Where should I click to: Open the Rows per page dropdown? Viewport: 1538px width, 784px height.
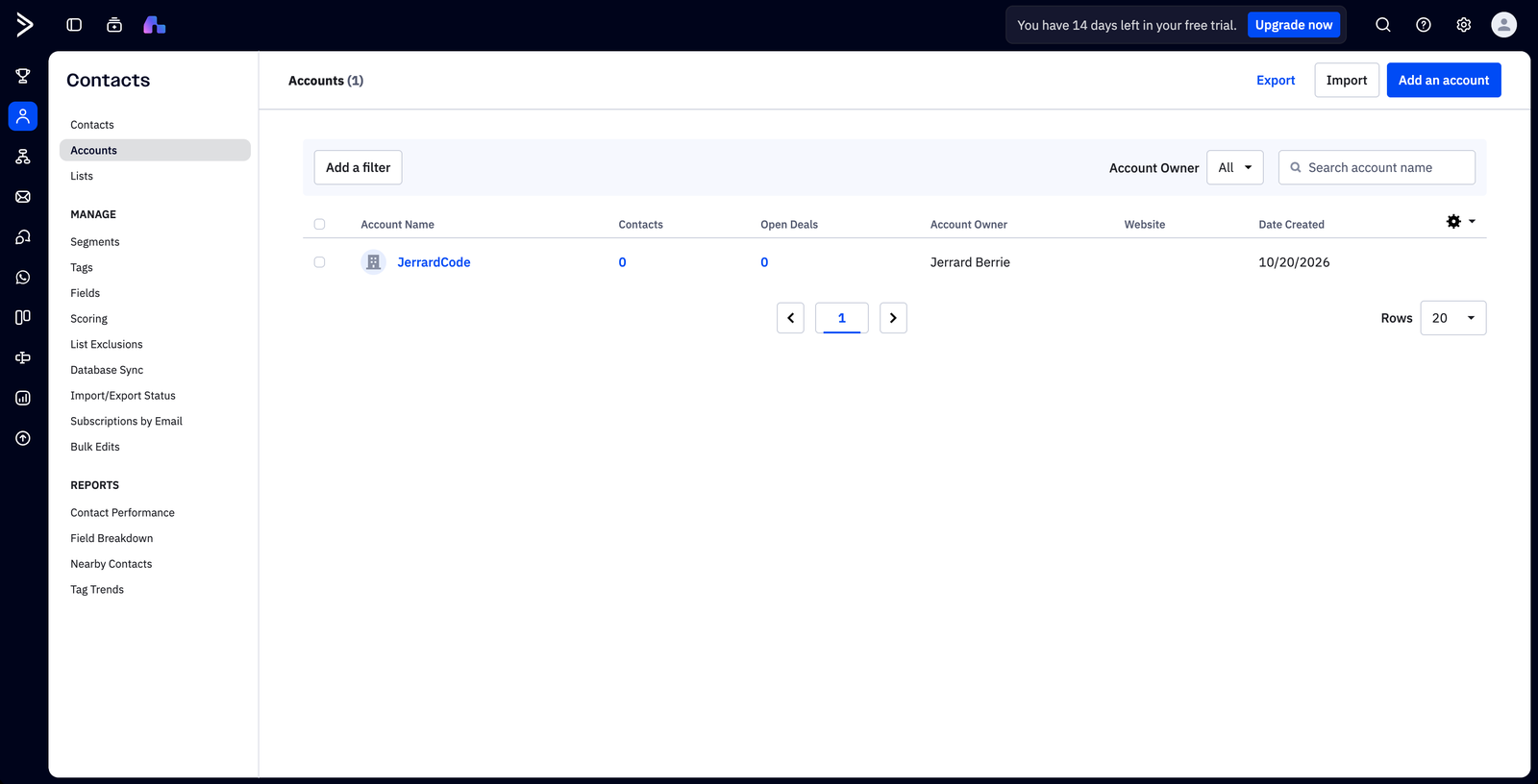pos(1453,318)
